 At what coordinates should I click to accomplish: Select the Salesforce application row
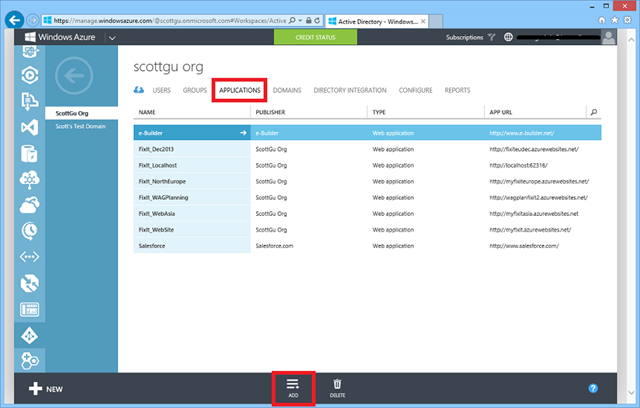pos(367,246)
